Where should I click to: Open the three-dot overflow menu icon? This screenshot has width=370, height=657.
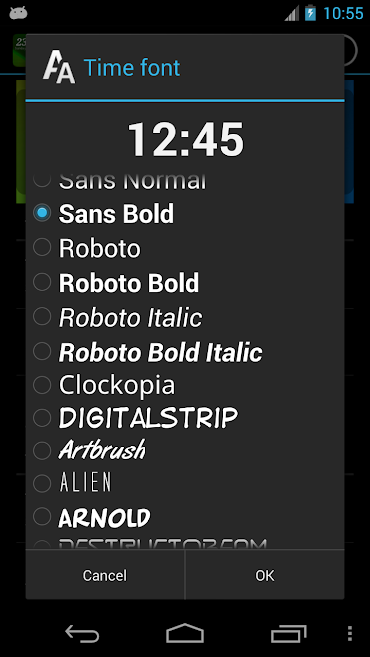350,634
